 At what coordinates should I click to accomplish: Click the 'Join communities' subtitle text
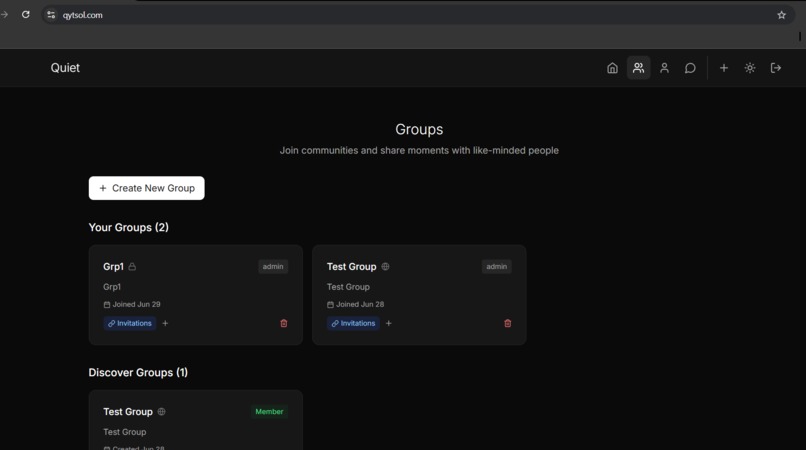click(x=419, y=150)
